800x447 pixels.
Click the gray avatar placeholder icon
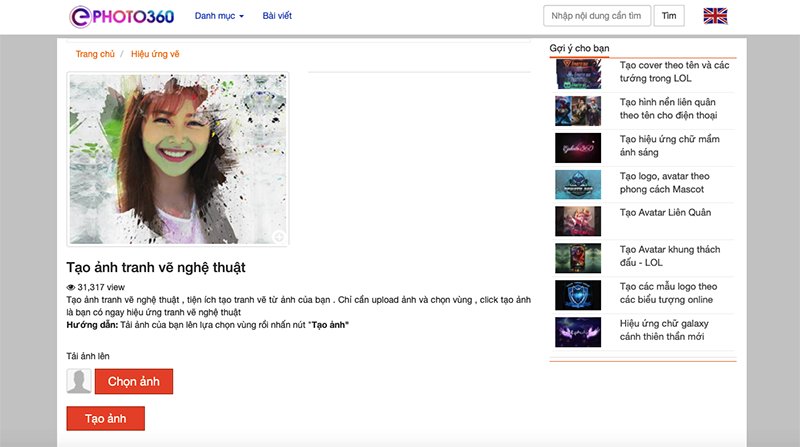(79, 381)
